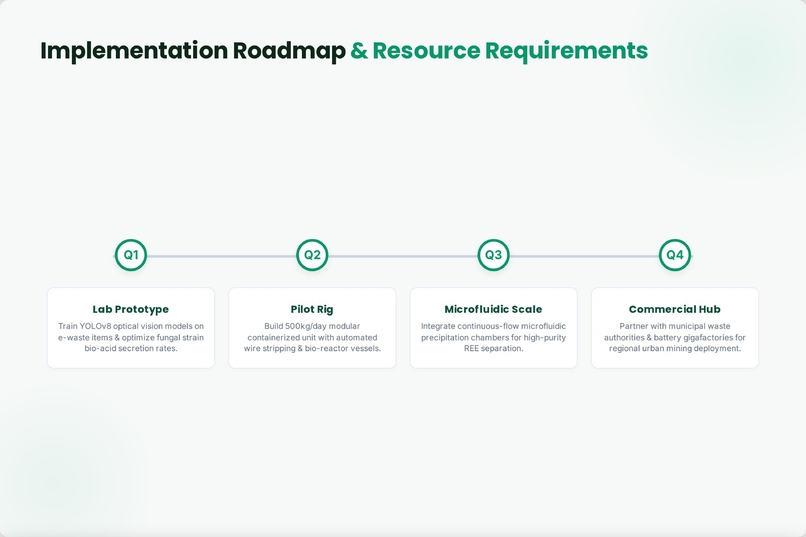Click the Q4 timeline marker
The height and width of the screenshot is (537, 806).
pyautogui.click(x=675, y=255)
